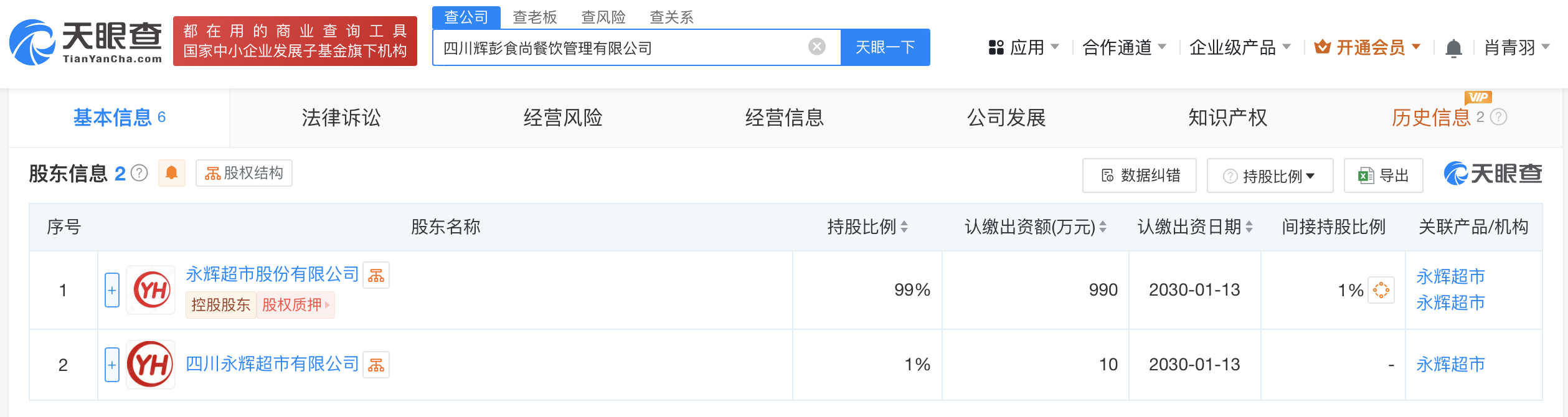1568x417 pixels.
Task: Open 永辉超市股份有限公司 company link
Action: point(272,274)
